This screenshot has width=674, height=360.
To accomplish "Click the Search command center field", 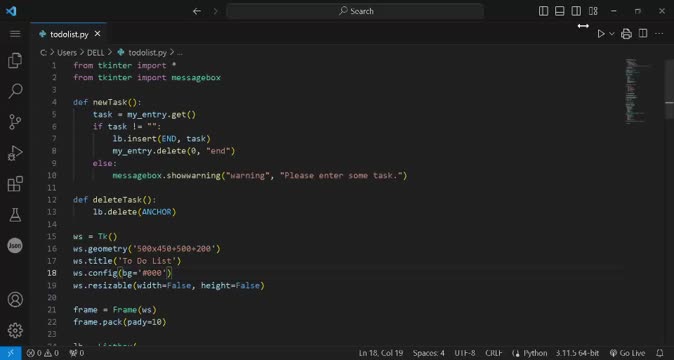I will [355, 11].
